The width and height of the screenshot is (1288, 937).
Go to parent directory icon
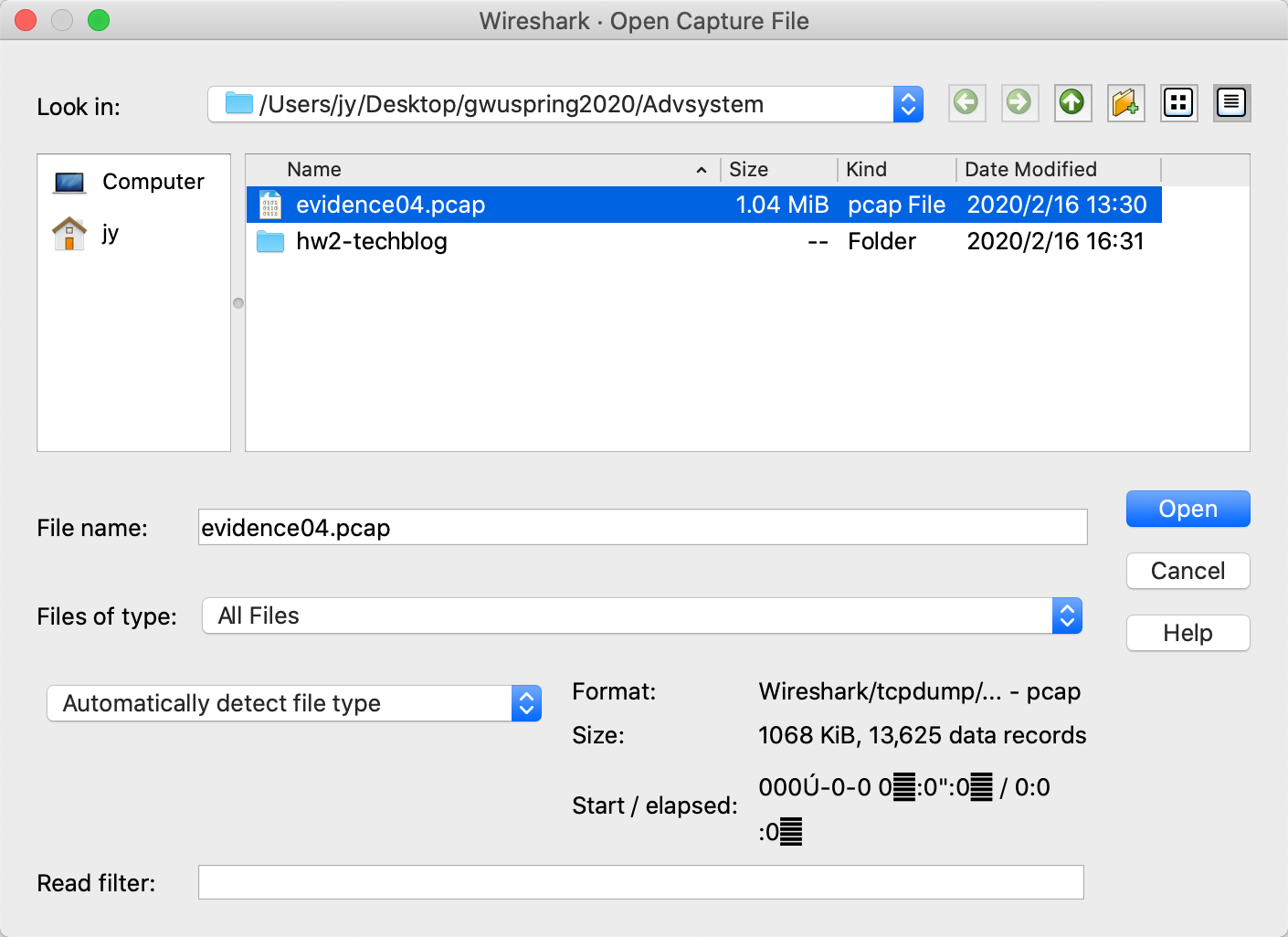1072,102
